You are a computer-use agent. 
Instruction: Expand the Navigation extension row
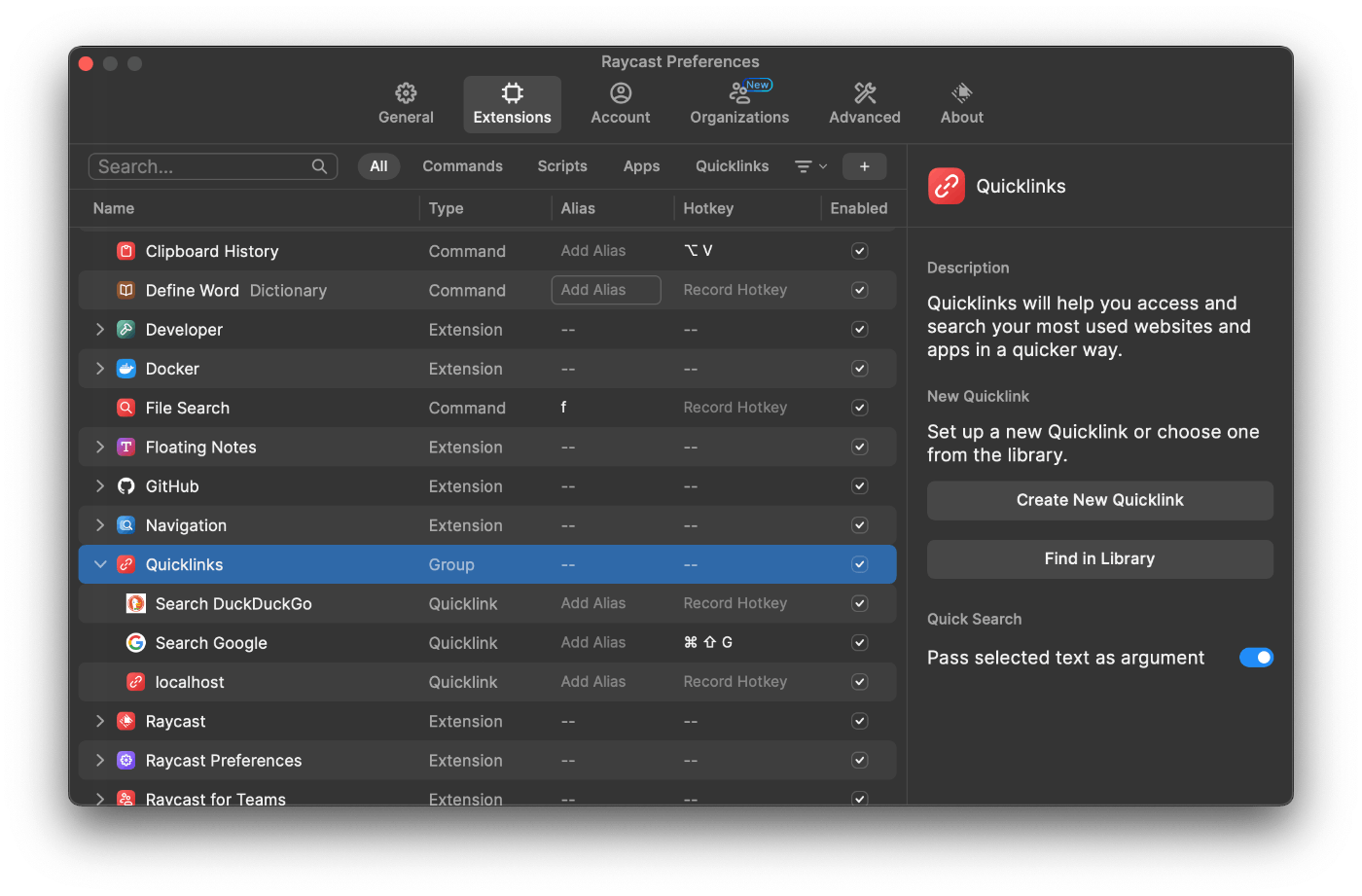coord(100,525)
